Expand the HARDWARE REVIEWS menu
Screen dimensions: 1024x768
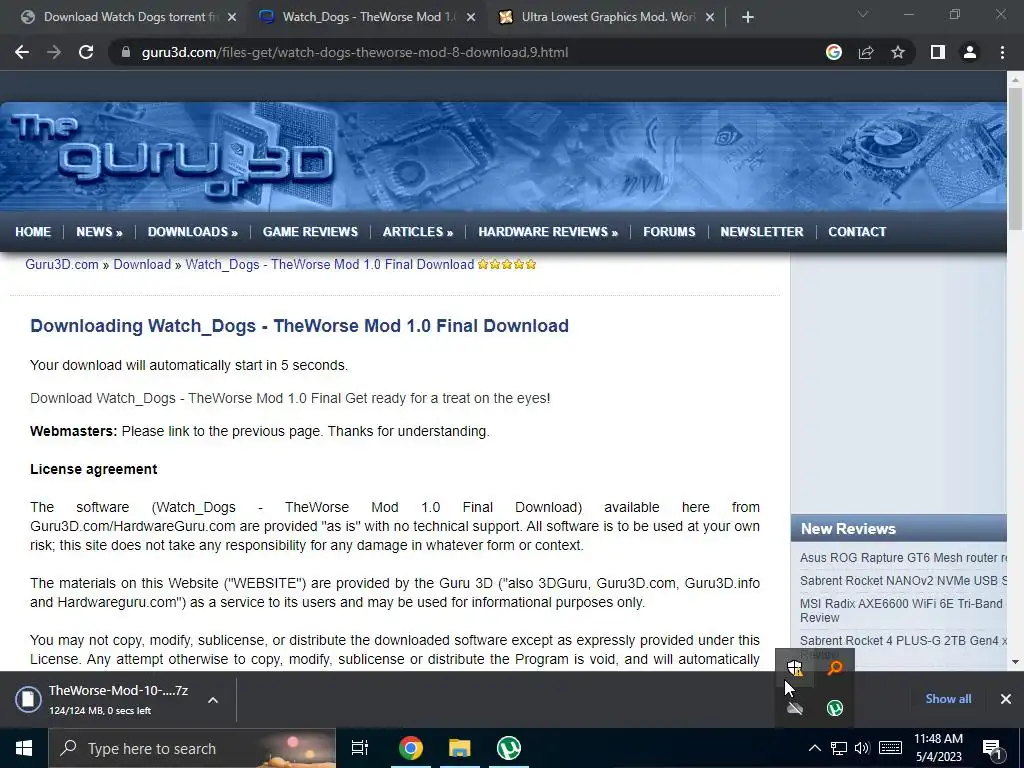pyautogui.click(x=548, y=232)
